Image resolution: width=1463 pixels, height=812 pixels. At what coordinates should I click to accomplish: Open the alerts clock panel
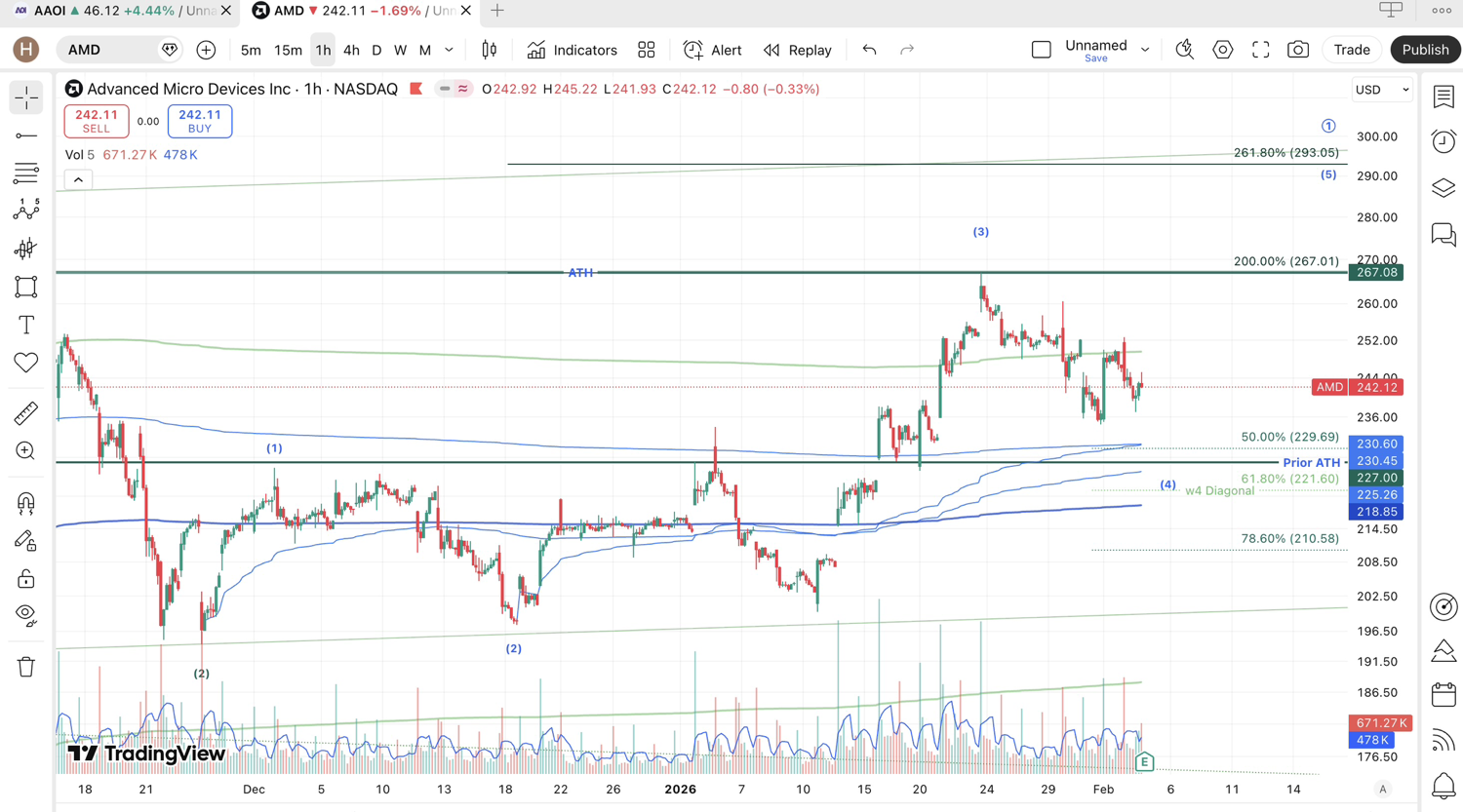coord(1443,141)
